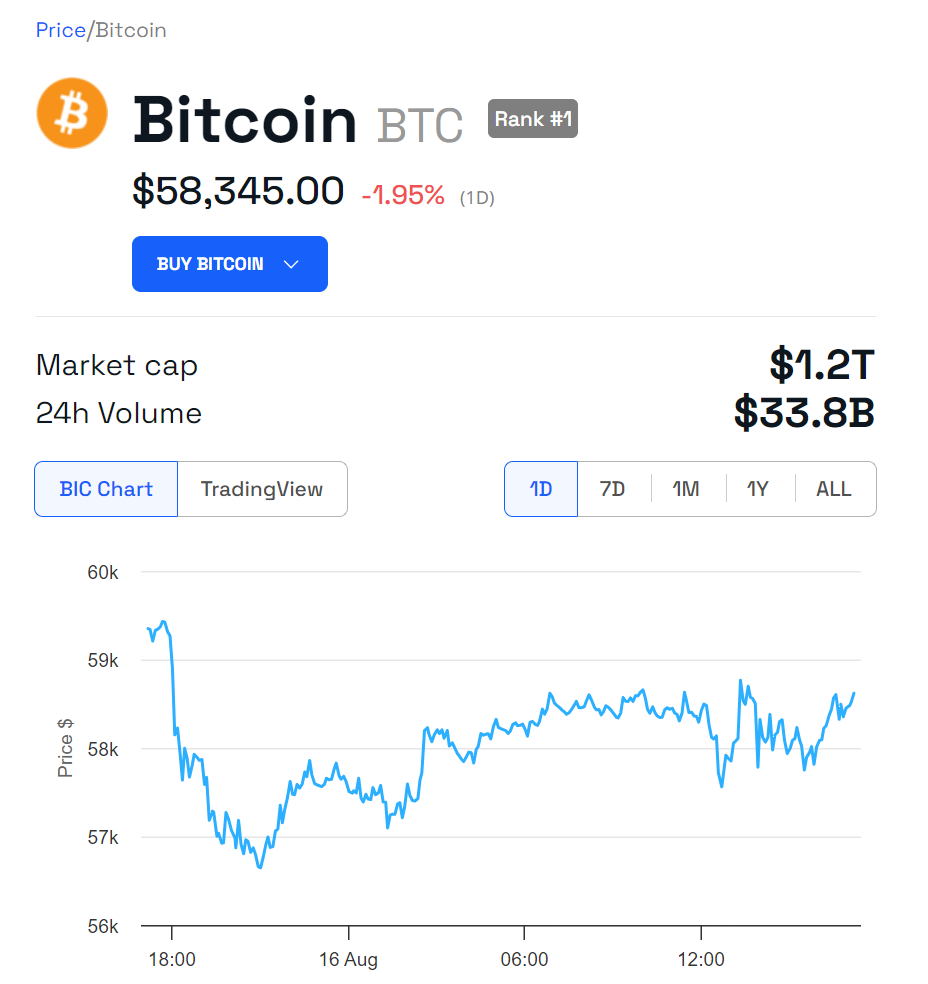This screenshot has width=928, height=984.
Task: Select the Bitcoin breadcrumb text
Action: [131, 30]
